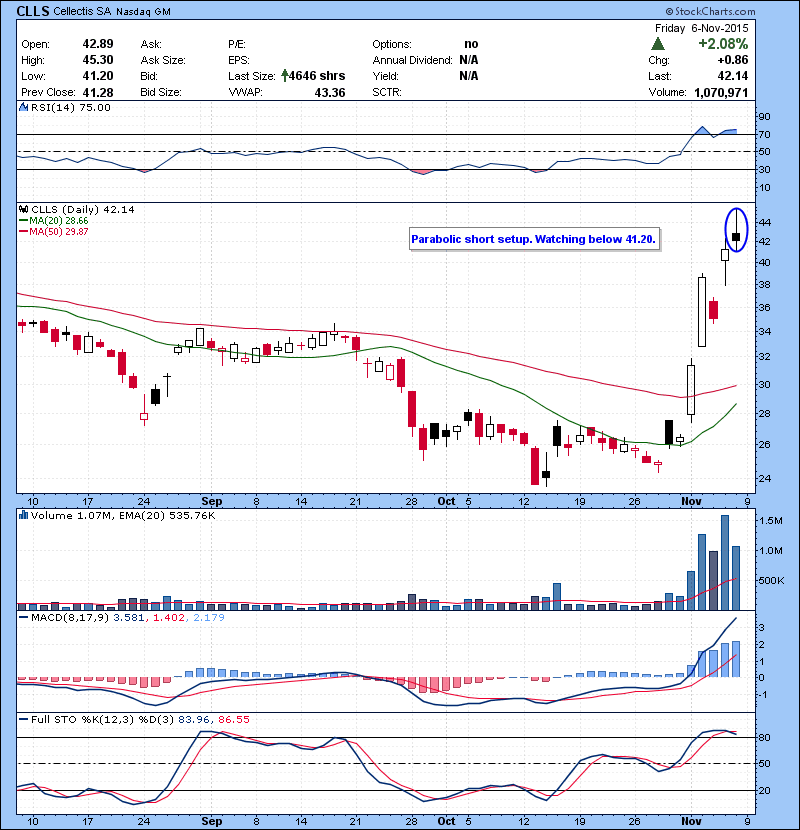
Task: Click the 1.5M volume axis label
Action: tap(770, 521)
